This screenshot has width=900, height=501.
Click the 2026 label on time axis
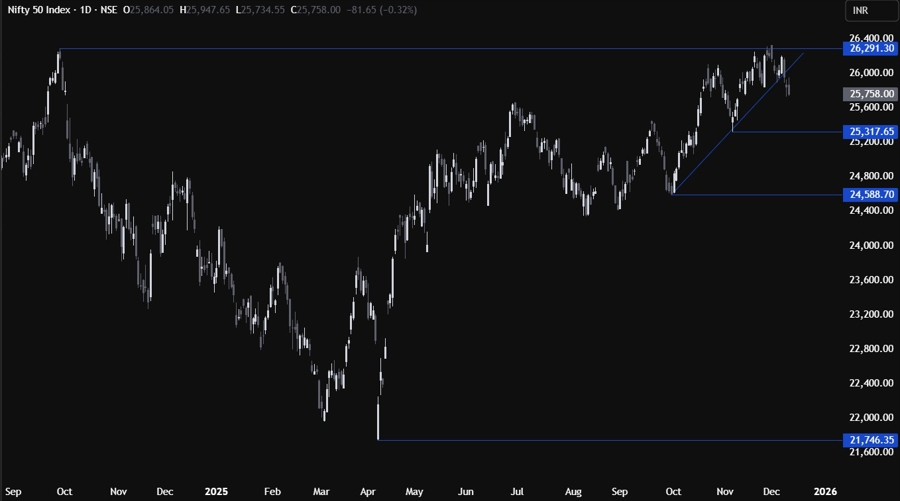[x=825, y=492]
